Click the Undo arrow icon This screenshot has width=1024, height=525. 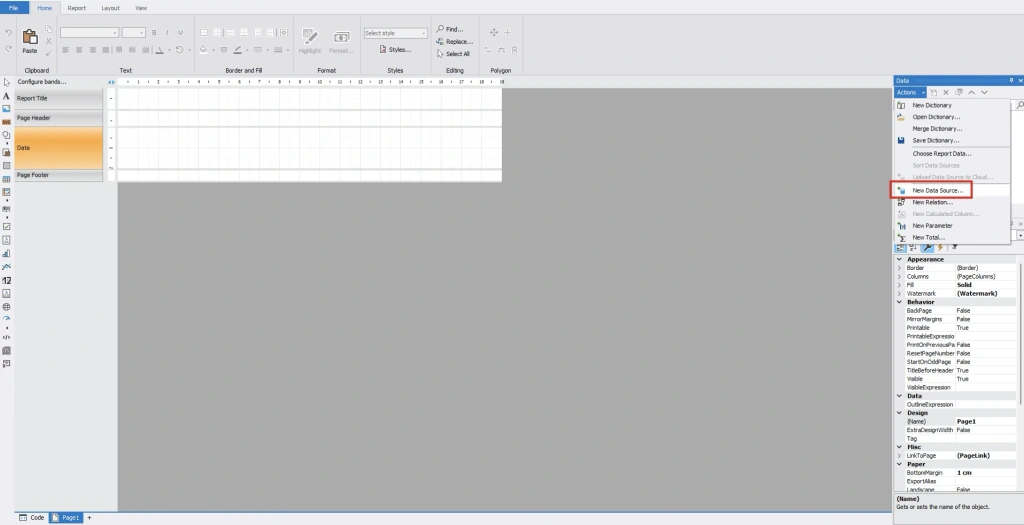coord(8,33)
